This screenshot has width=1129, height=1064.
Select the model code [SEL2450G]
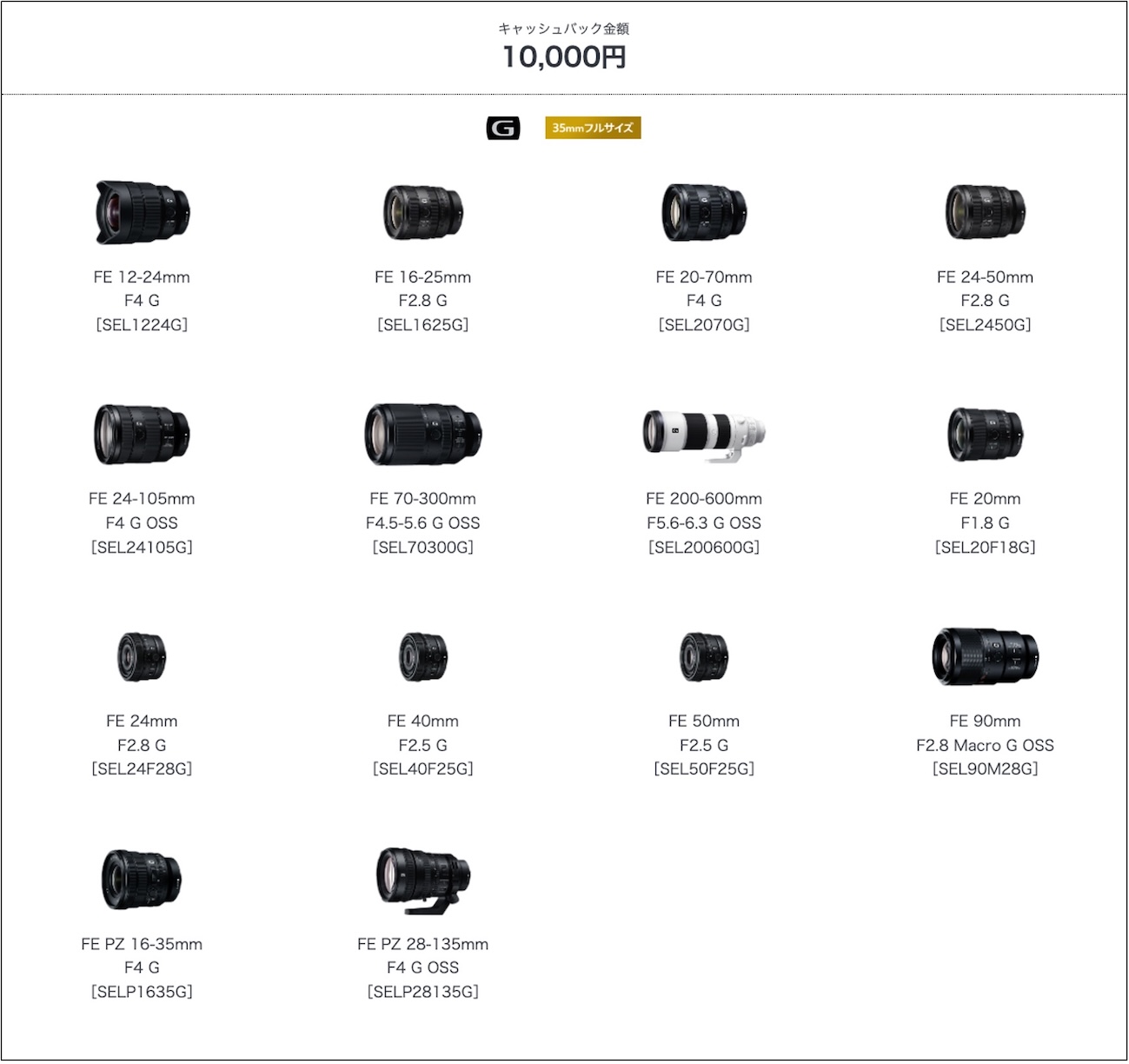coord(986,325)
